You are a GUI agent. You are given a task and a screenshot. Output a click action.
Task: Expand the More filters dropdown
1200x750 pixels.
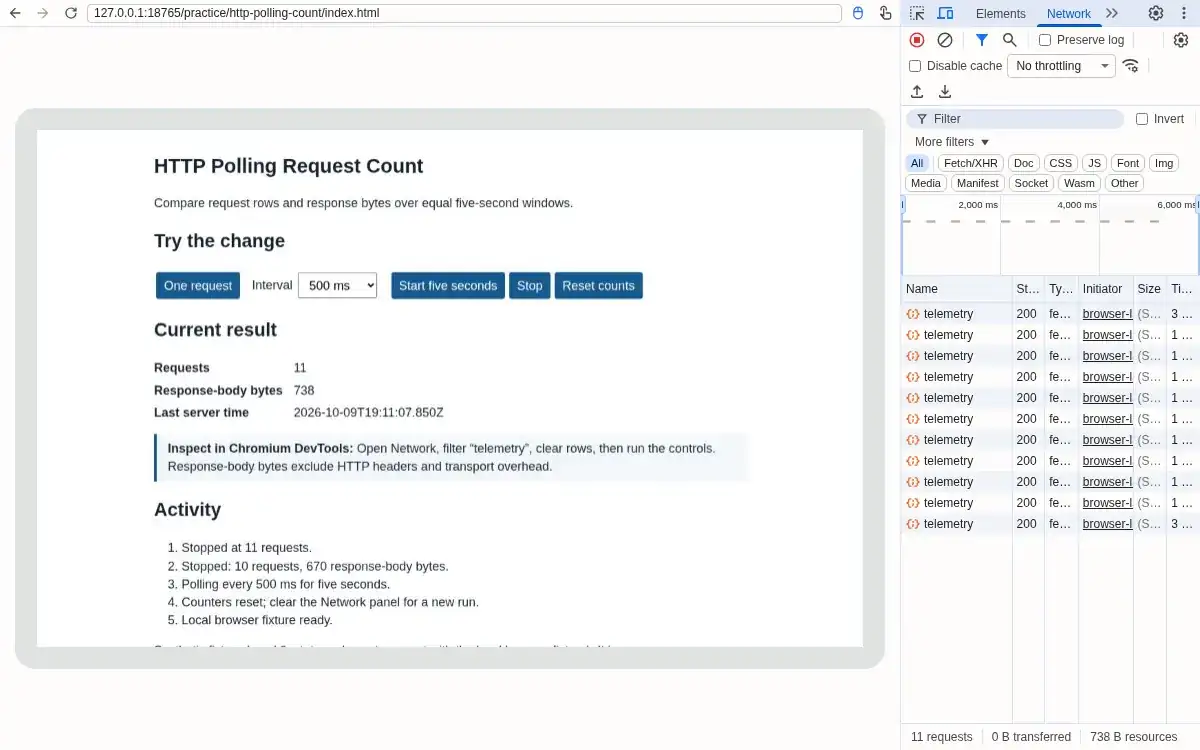pyautogui.click(x=952, y=142)
